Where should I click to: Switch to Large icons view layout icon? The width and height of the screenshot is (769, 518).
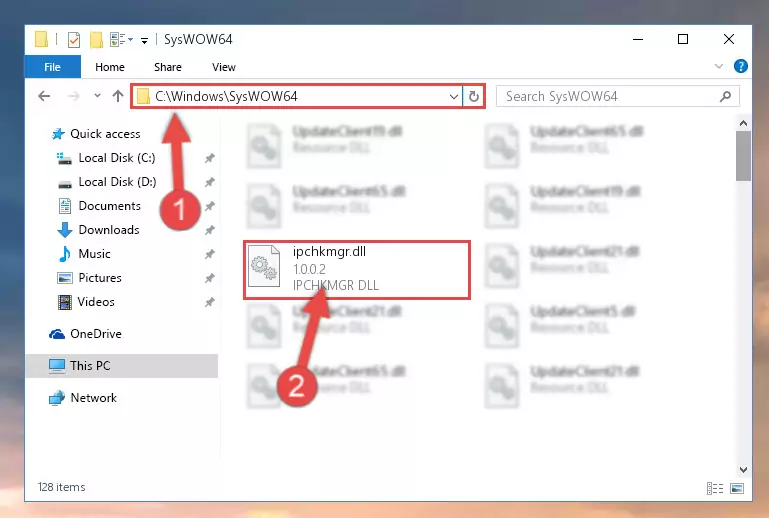(x=737, y=488)
